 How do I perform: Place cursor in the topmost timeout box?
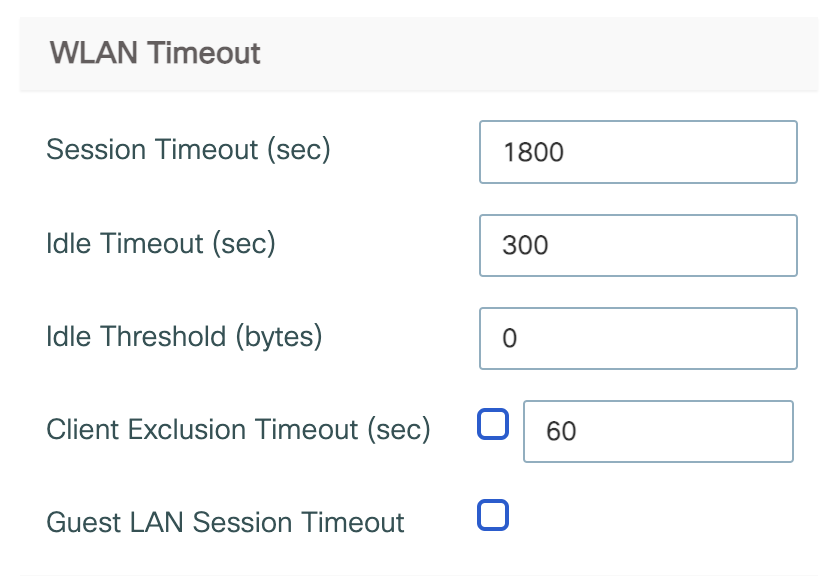coord(638,152)
